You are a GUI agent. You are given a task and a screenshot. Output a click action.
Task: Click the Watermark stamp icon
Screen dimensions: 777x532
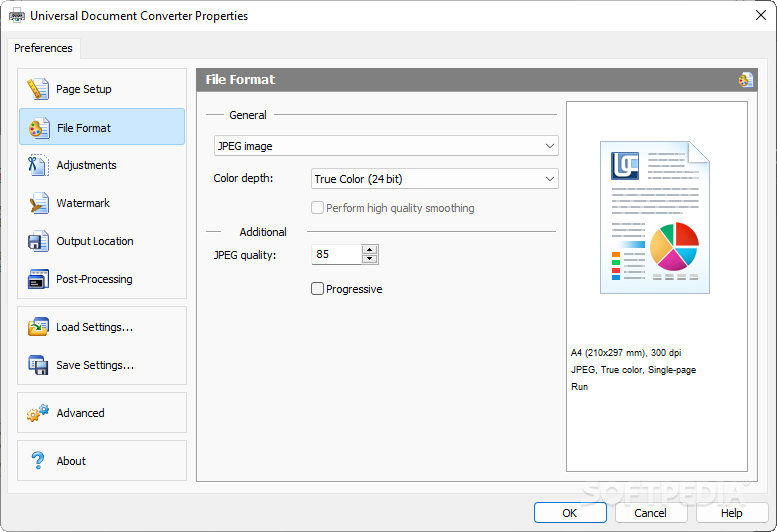pyautogui.click(x=39, y=203)
